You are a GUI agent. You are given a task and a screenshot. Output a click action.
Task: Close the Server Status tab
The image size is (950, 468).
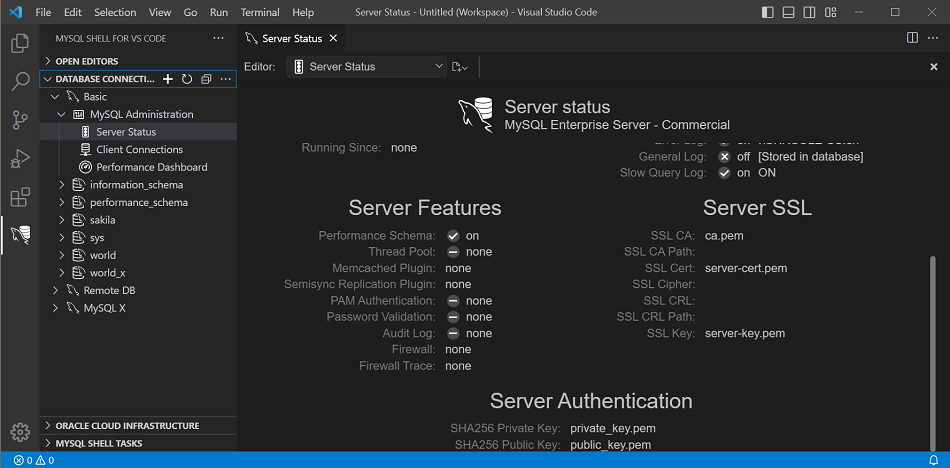coord(333,38)
